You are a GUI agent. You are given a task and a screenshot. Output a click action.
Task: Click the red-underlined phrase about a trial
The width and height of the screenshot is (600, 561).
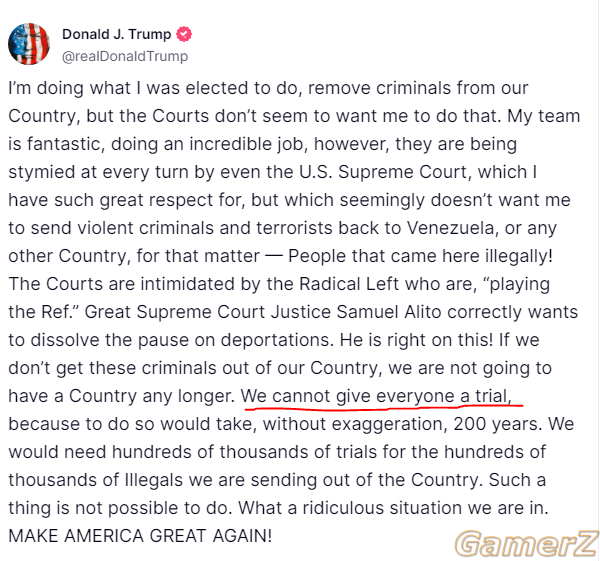point(376,396)
